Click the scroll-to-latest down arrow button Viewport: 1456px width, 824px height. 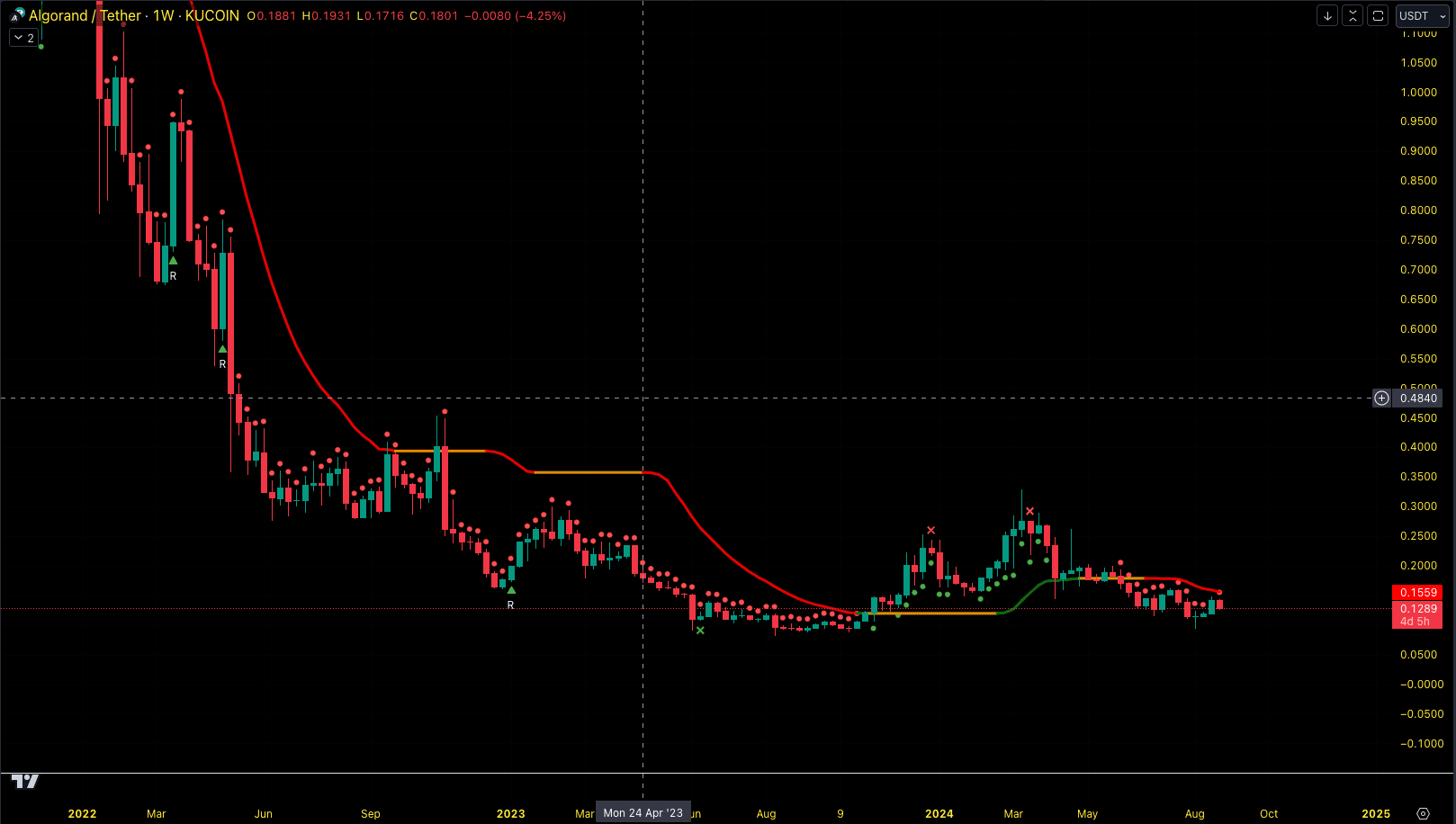tap(1327, 15)
